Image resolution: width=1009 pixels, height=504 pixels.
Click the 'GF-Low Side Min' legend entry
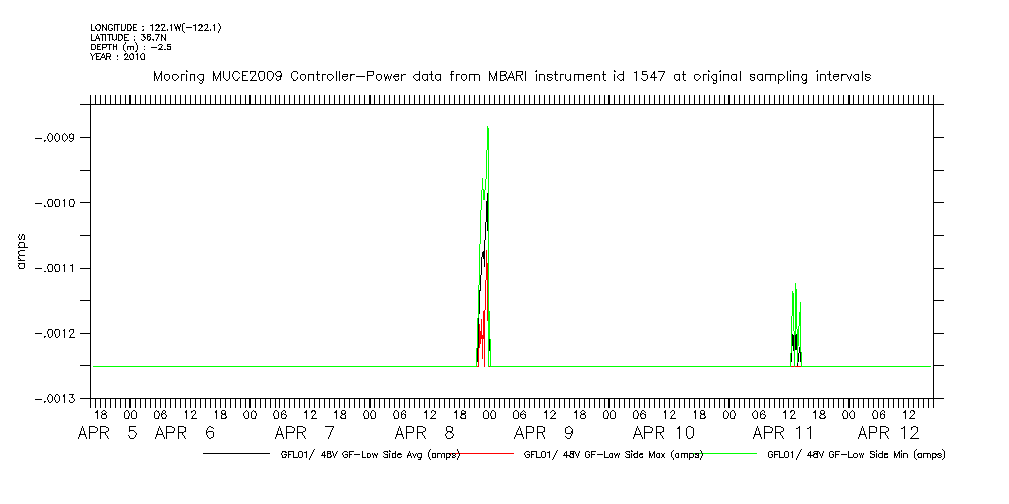tap(855, 455)
